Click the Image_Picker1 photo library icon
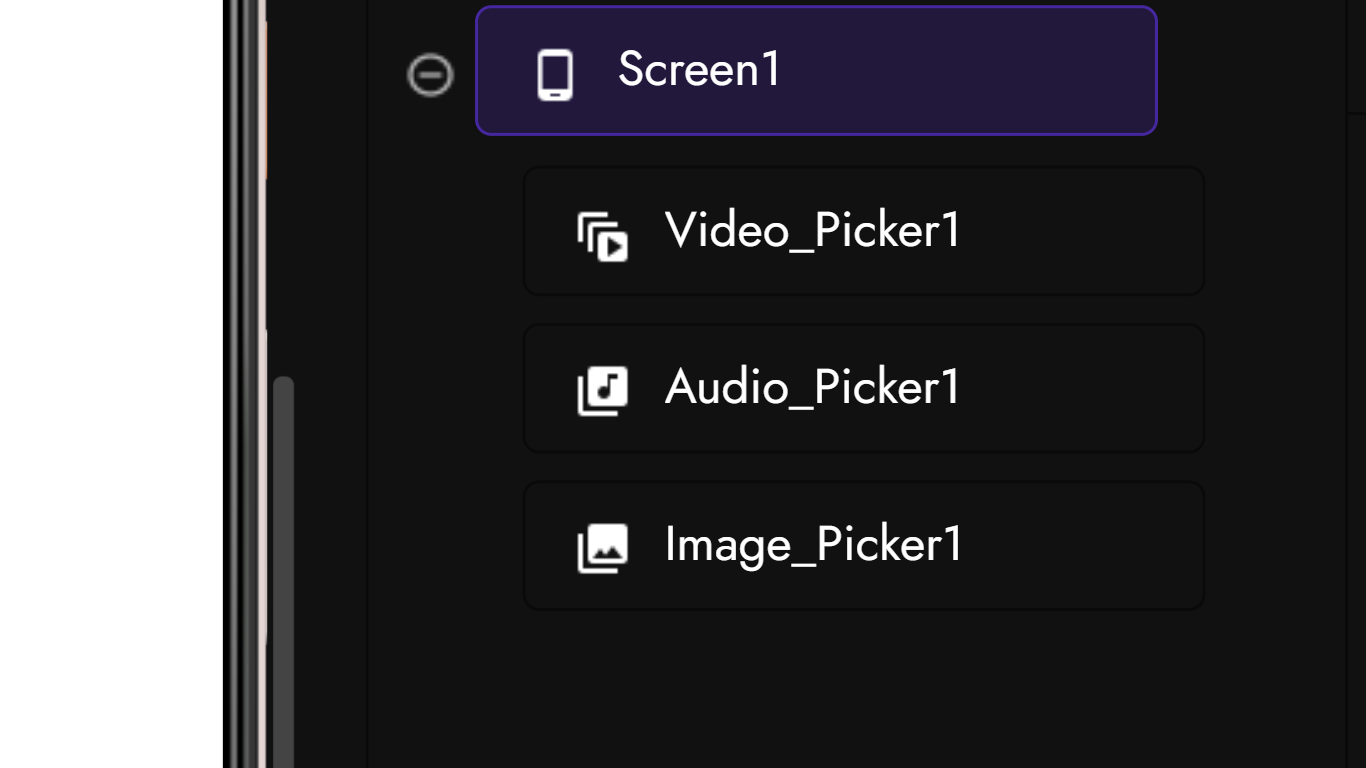This screenshot has height=768, width=1366. pos(602,547)
